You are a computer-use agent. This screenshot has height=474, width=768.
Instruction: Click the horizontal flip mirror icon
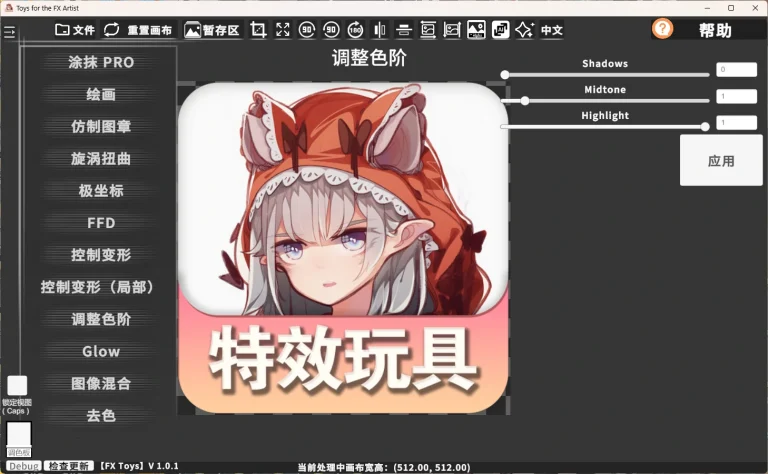pos(379,30)
